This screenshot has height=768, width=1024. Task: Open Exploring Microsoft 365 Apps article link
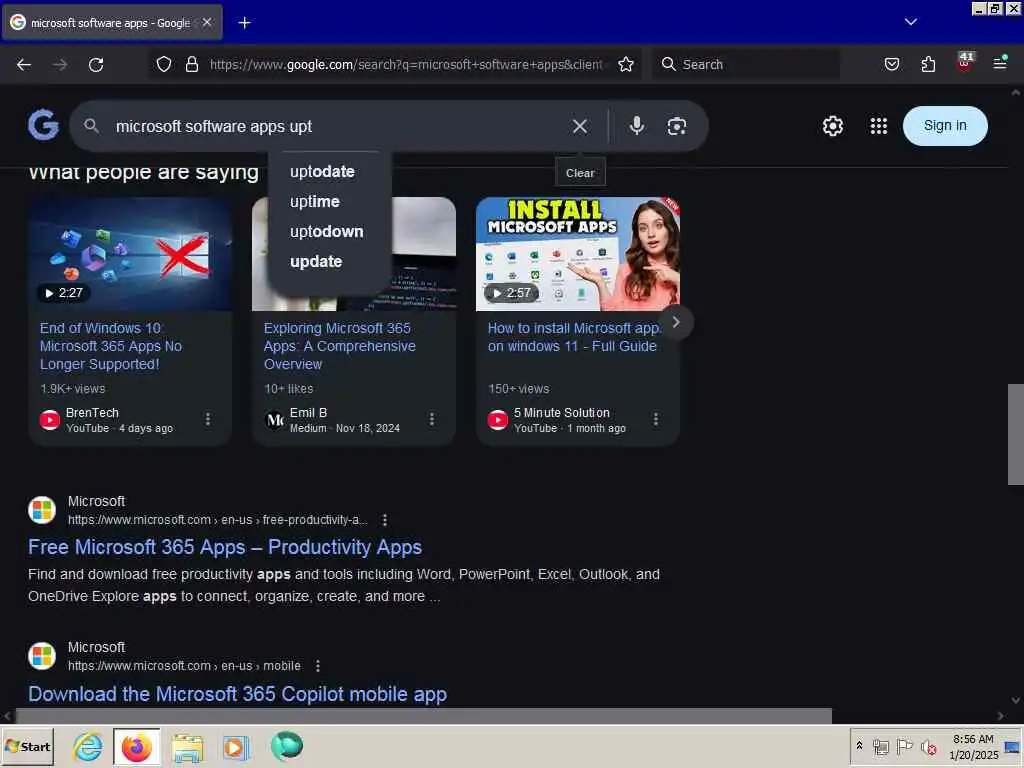(x=340, y=346)
